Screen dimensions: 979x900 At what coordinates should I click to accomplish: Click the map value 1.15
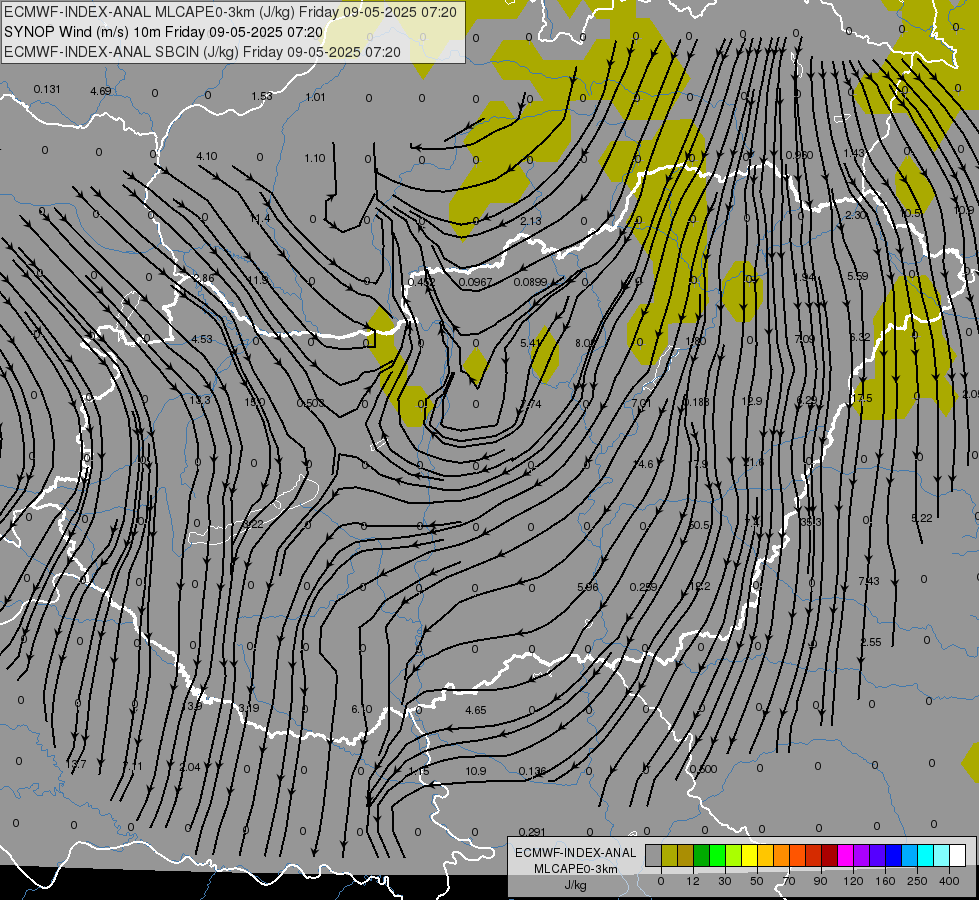coord(419,771)
